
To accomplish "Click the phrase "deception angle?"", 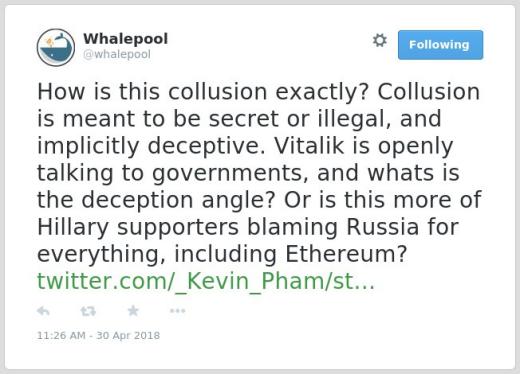I will [x=179, y=200].
